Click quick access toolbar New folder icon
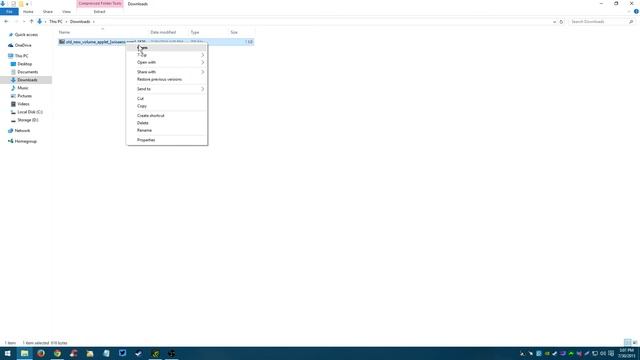 [x=21, y=4]
